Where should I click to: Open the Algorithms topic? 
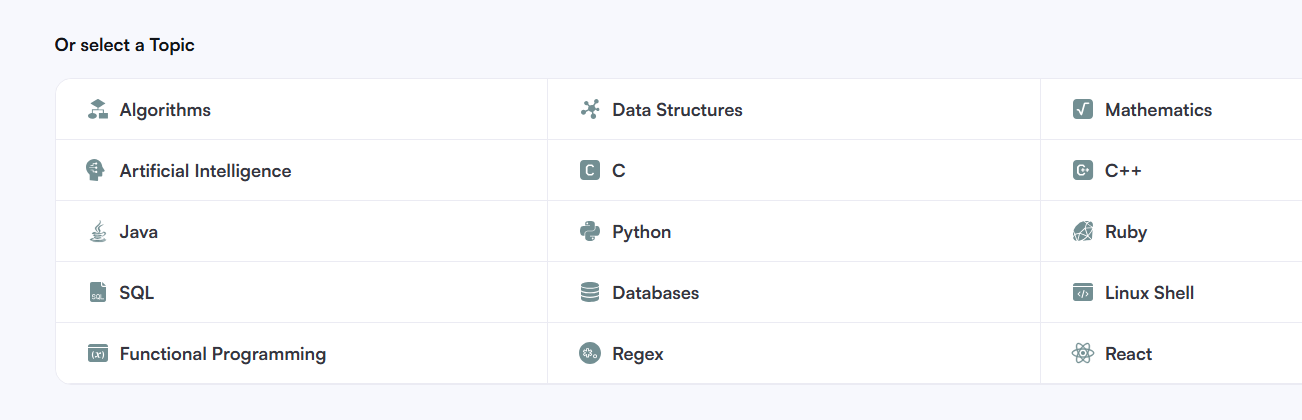tap(165, 110)
